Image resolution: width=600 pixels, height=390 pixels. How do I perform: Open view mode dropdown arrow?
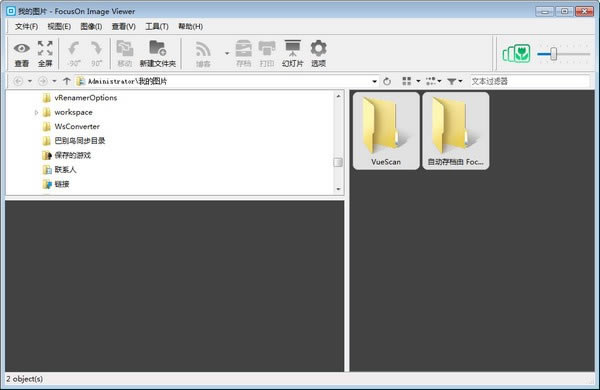click(418, 81)
